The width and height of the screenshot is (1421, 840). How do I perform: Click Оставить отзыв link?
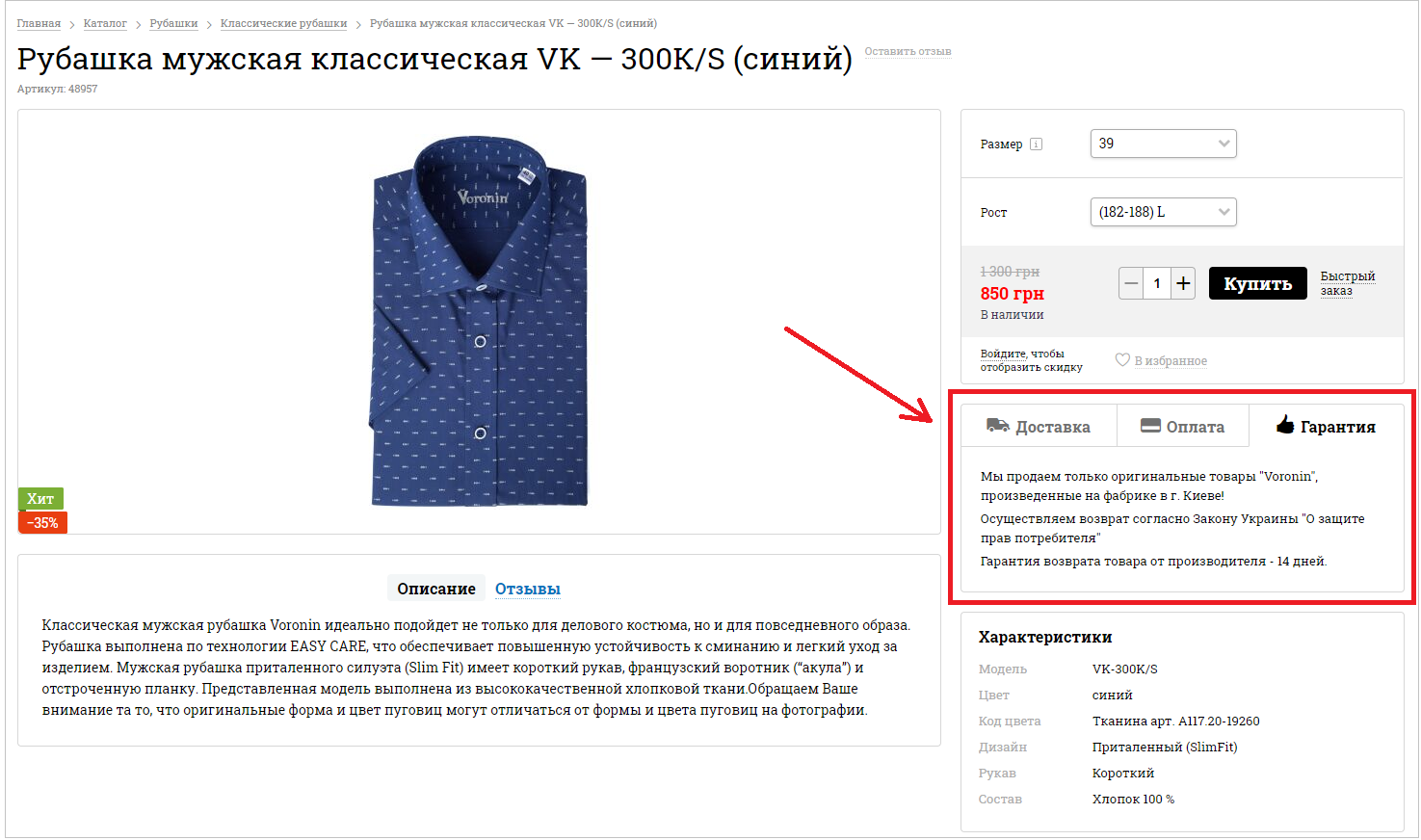coord(908,52)
